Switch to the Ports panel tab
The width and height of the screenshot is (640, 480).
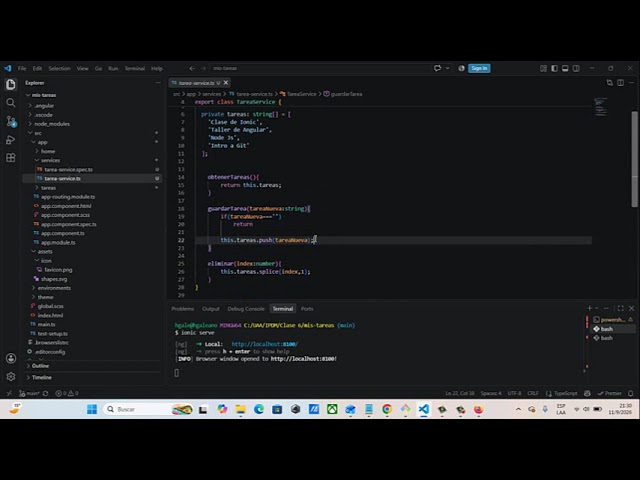[x=307, y=309]
